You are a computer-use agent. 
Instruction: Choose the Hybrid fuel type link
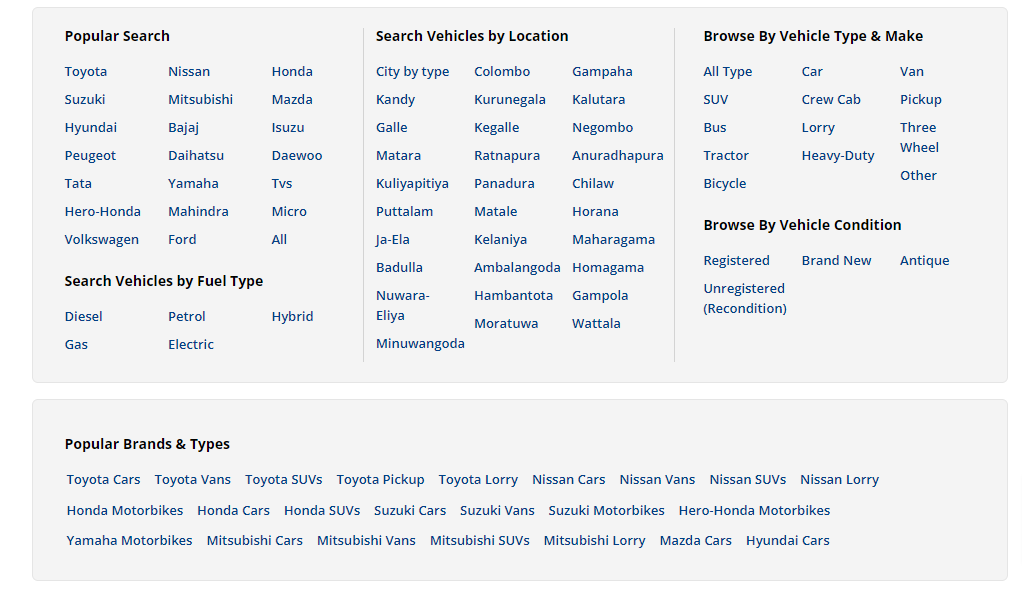(x=292, y=317)
